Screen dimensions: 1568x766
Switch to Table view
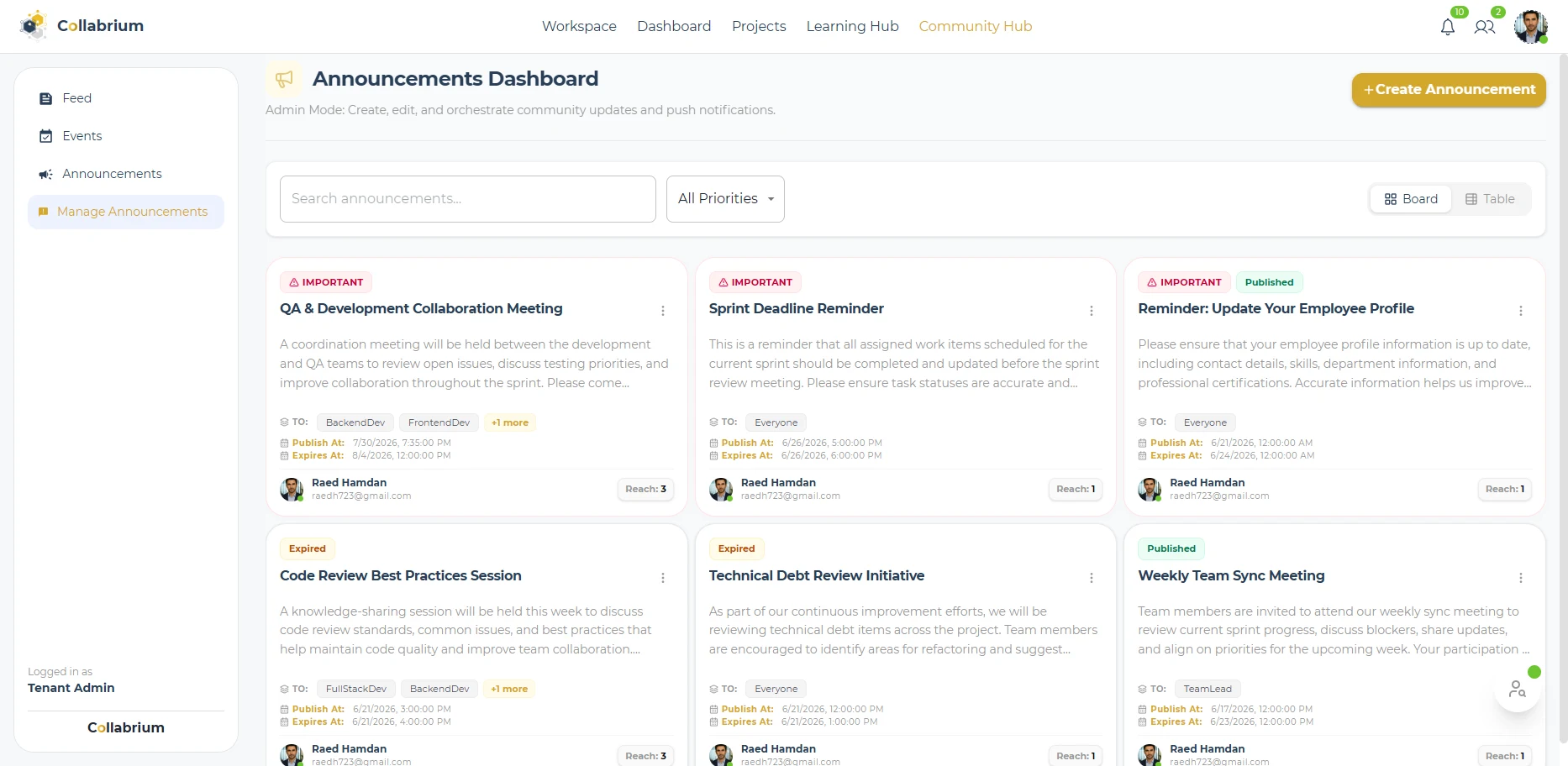pos(1490,199)
